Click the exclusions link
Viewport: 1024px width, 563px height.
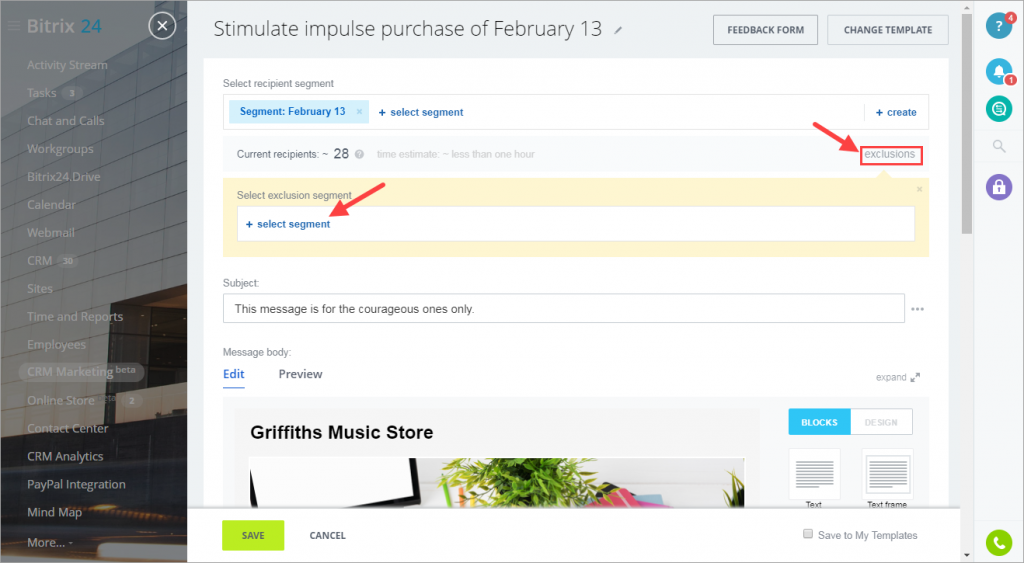tap(890, 155)
